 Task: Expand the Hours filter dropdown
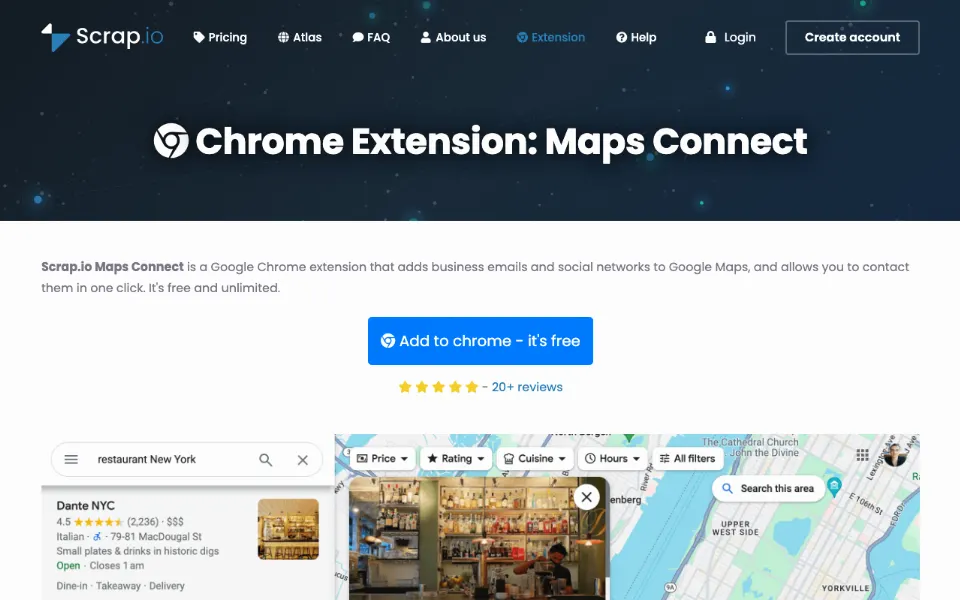[x=612, y=459]
